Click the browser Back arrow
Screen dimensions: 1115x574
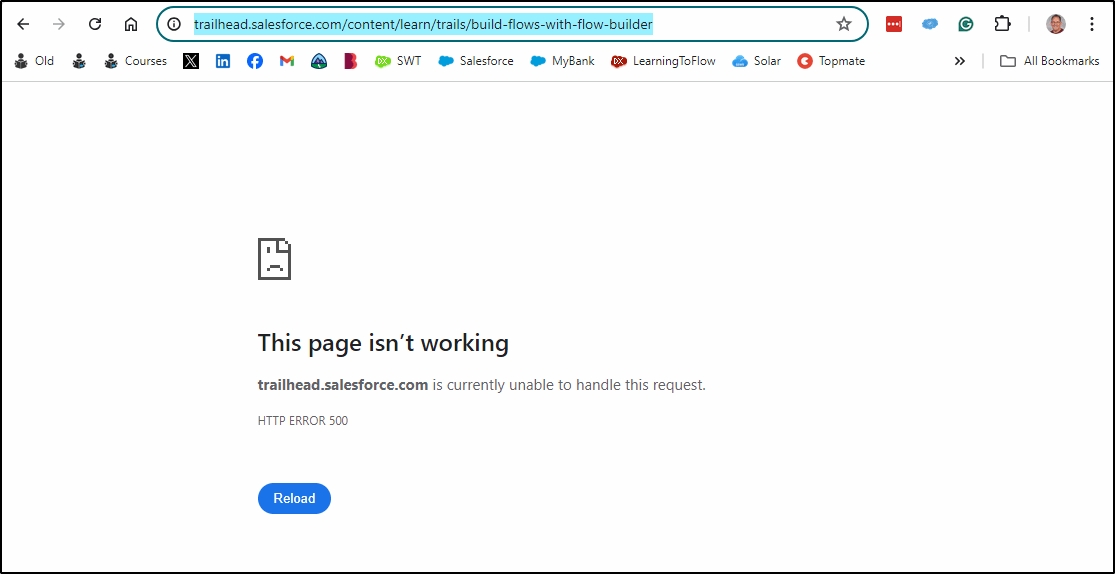(x=23, y=24)
